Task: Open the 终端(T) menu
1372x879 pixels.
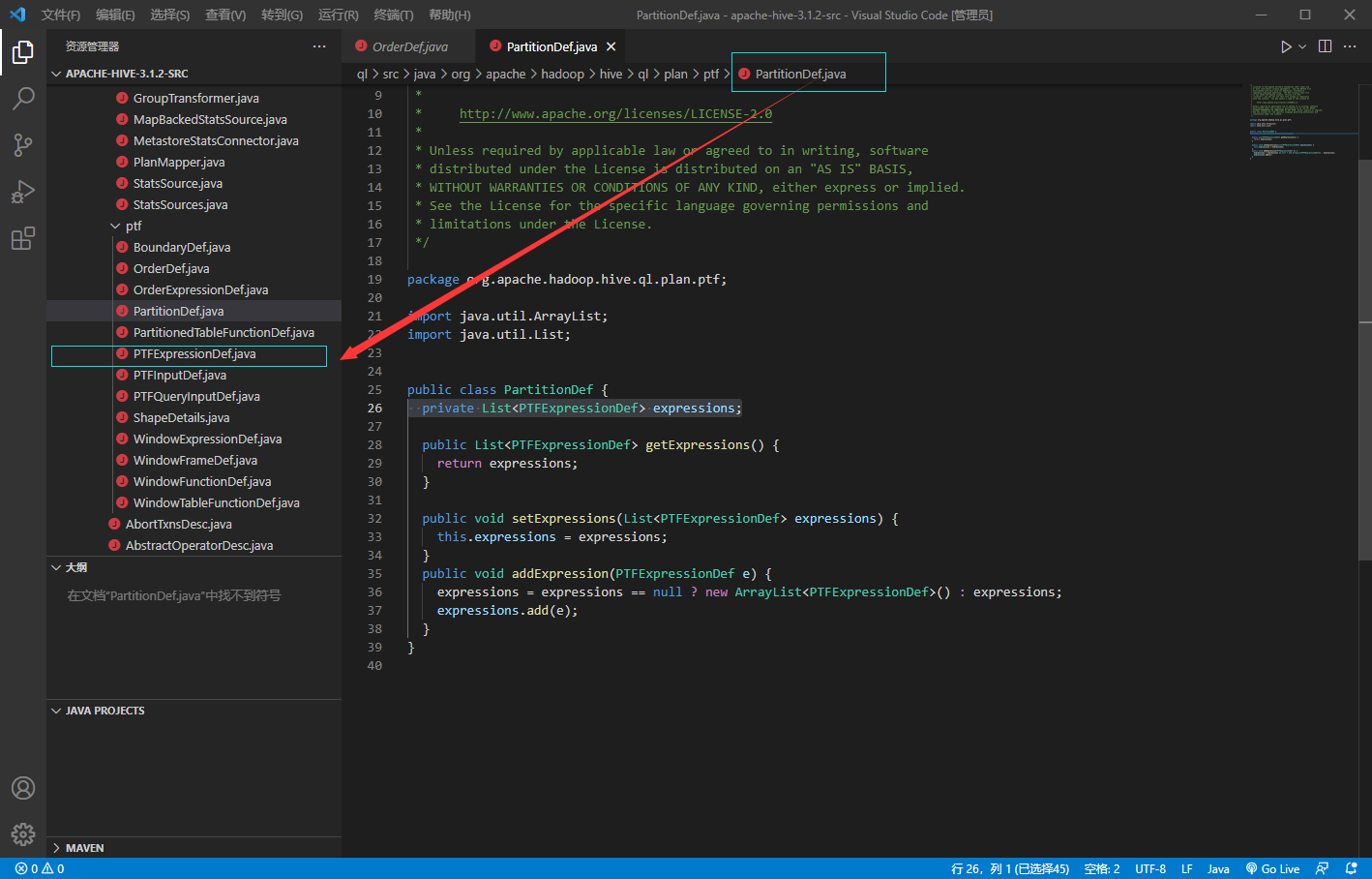Action: (x=394, y=15)
